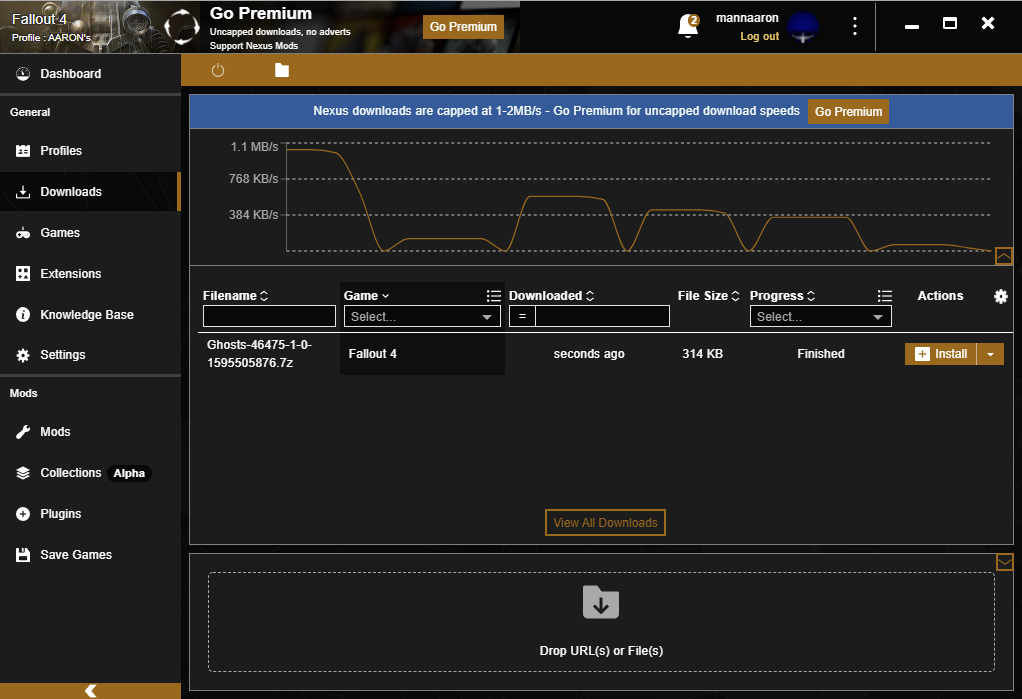Screen dimensions: 1022x699
Task: Open the Plugins page
Action: [90, 514]
